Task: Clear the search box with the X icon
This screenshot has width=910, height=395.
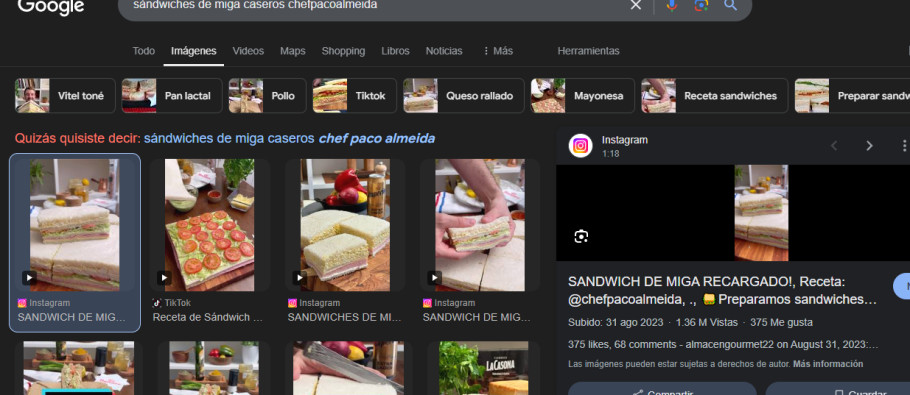Action: 635,5
